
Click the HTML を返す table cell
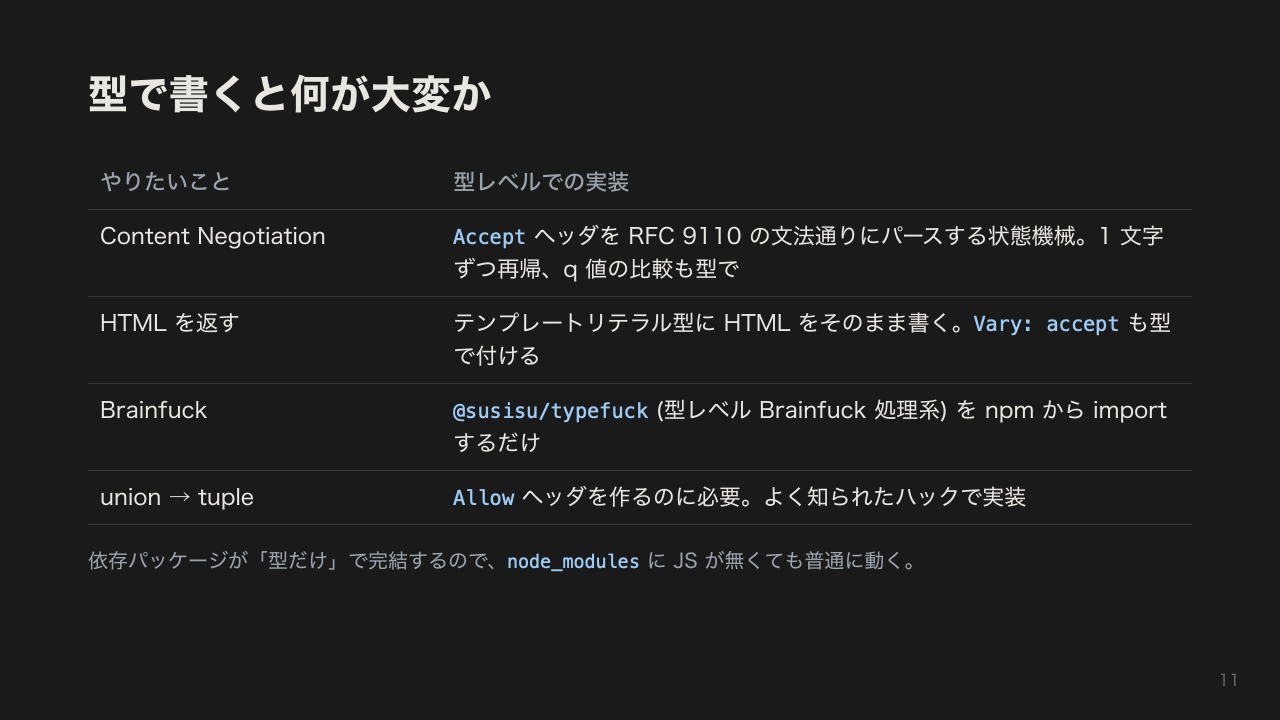[x=170, y=323]
